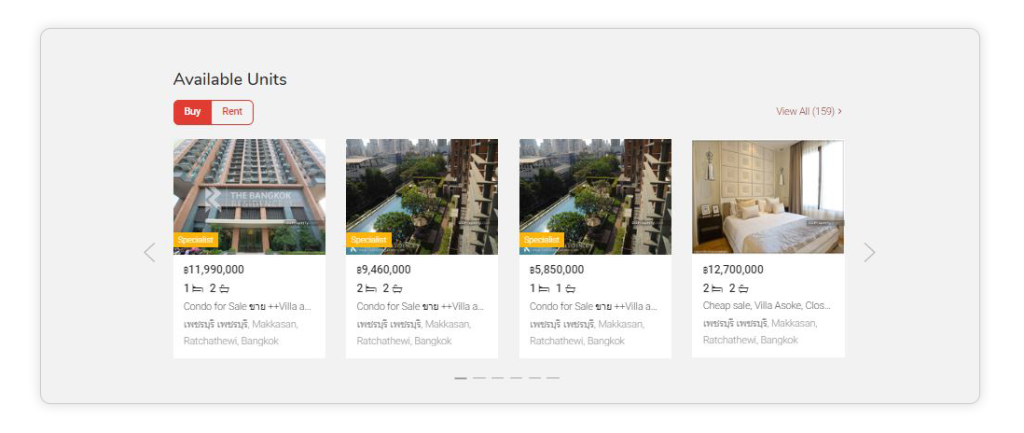Switch listings to Buy
1024x433 pixels.
(x=193, y=112)
